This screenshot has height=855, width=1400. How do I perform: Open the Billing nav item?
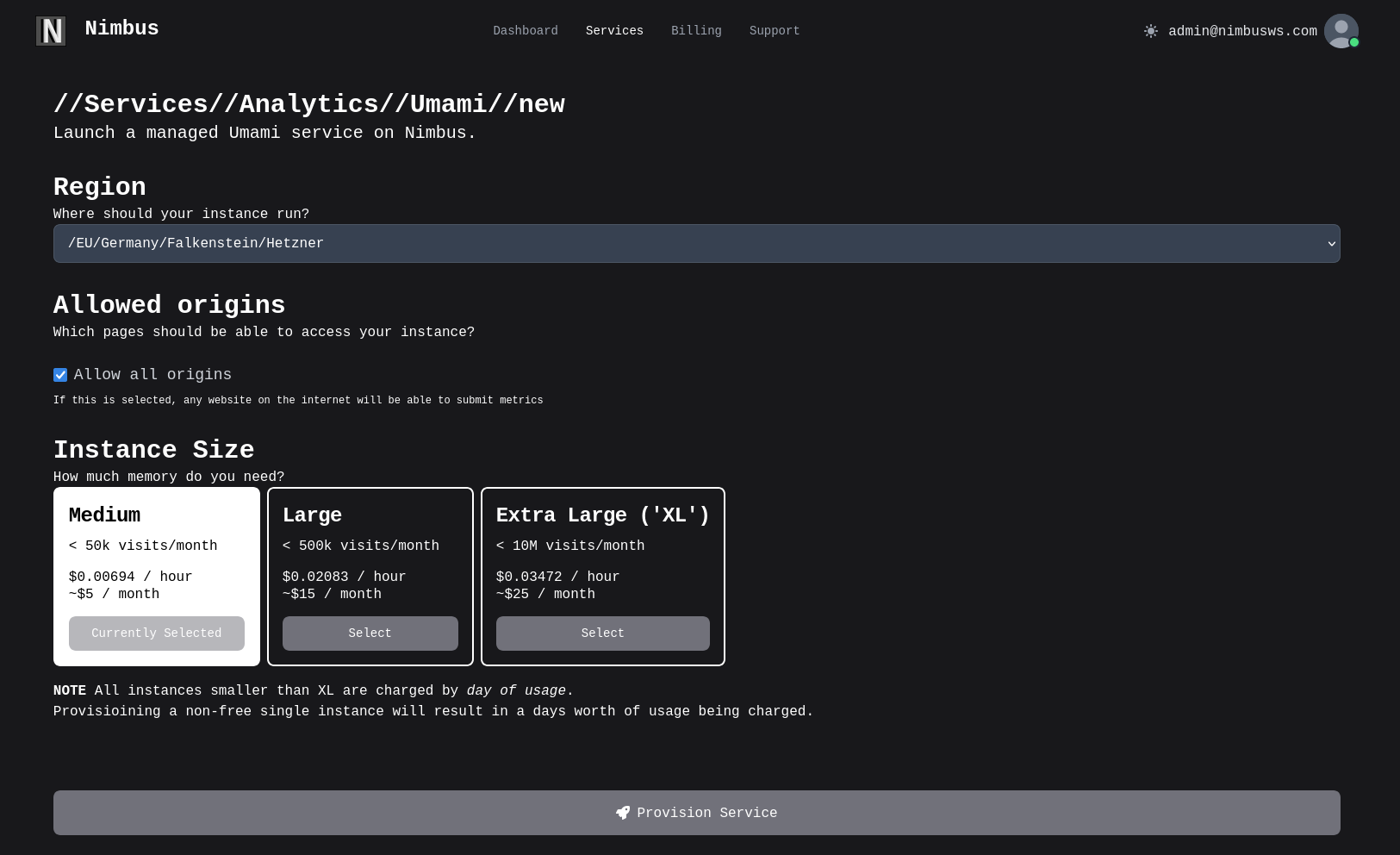[696, 31]
